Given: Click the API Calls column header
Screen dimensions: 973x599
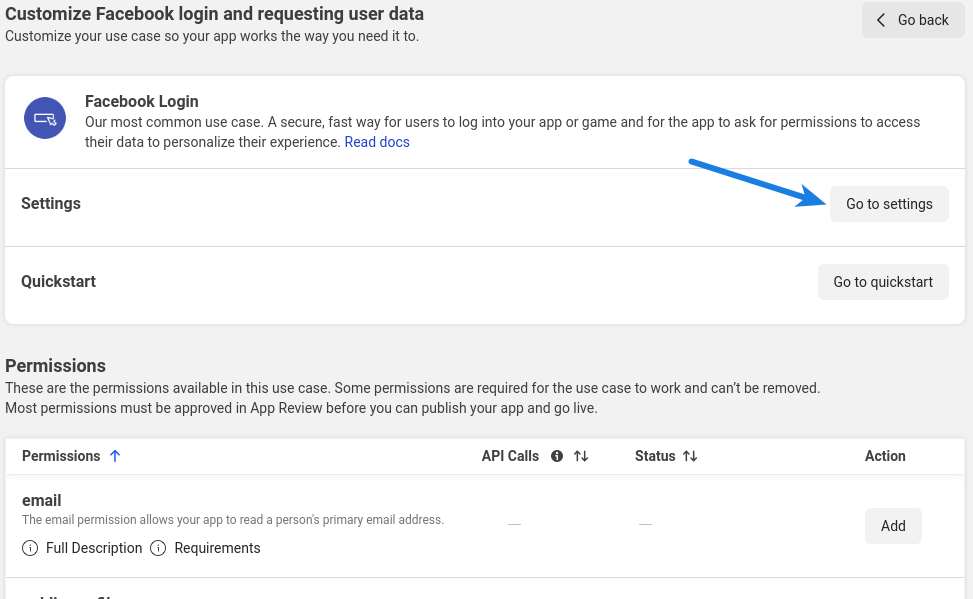Looking at the screenshot, I should [x=510, y=456].
